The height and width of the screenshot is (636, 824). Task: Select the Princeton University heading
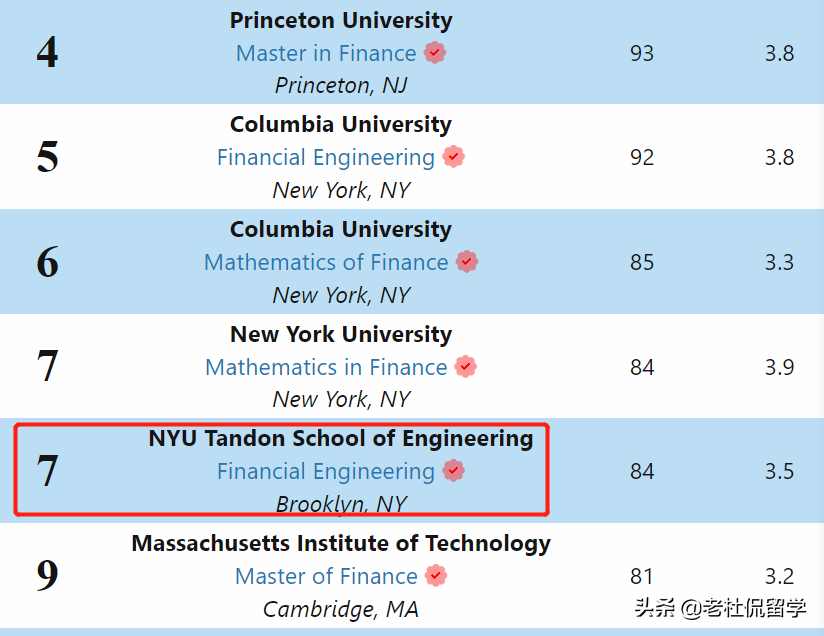pos(341,21)
